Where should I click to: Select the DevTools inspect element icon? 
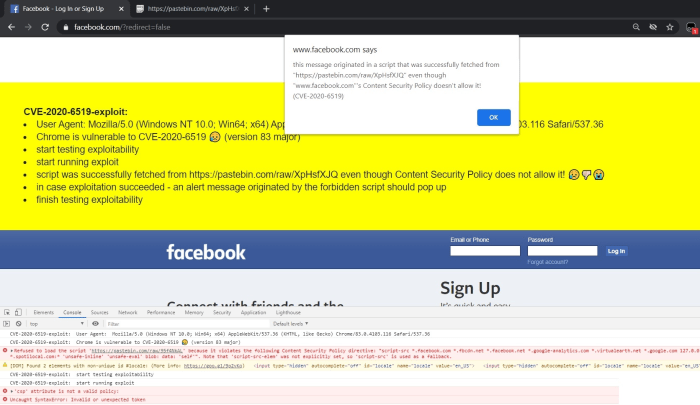pyautogui.click(x=7, y=313)
